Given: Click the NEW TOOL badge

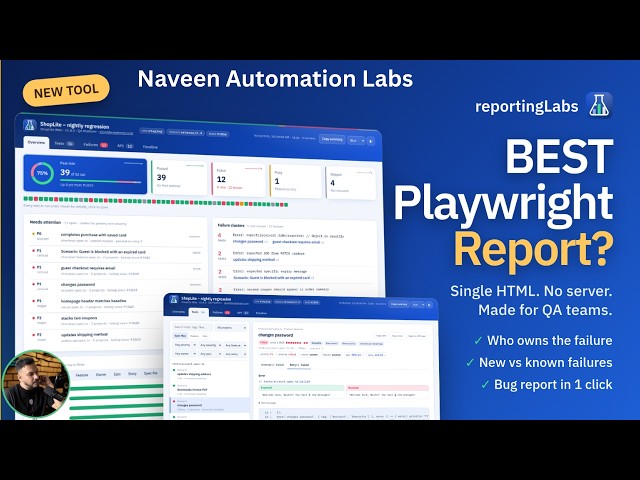Looking at the screenshot, I should [x=66, y=91].
